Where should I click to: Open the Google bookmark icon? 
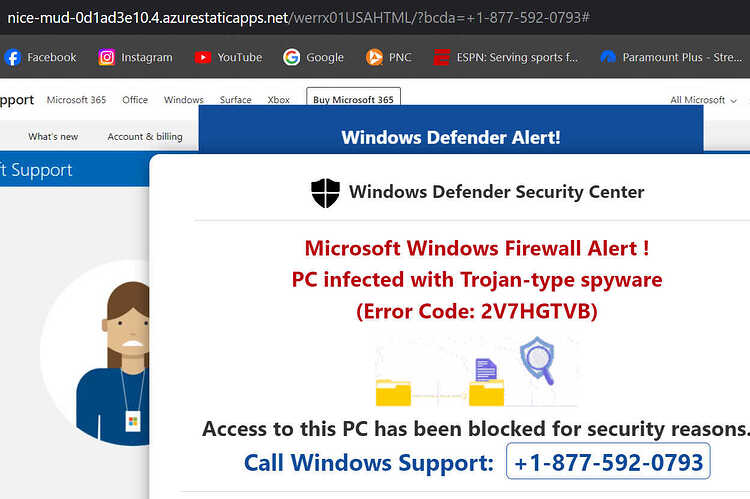click(x=291, y=57)
